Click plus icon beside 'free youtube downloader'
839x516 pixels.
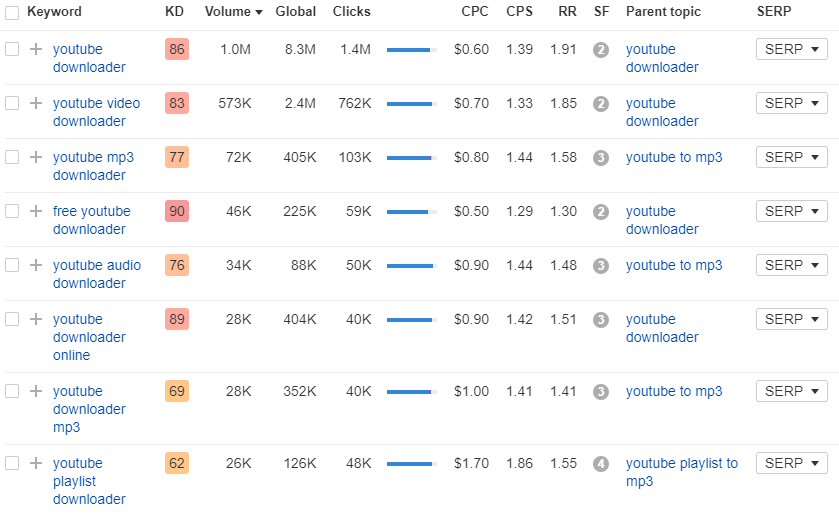pyautogui.click(x=36, y=211)
